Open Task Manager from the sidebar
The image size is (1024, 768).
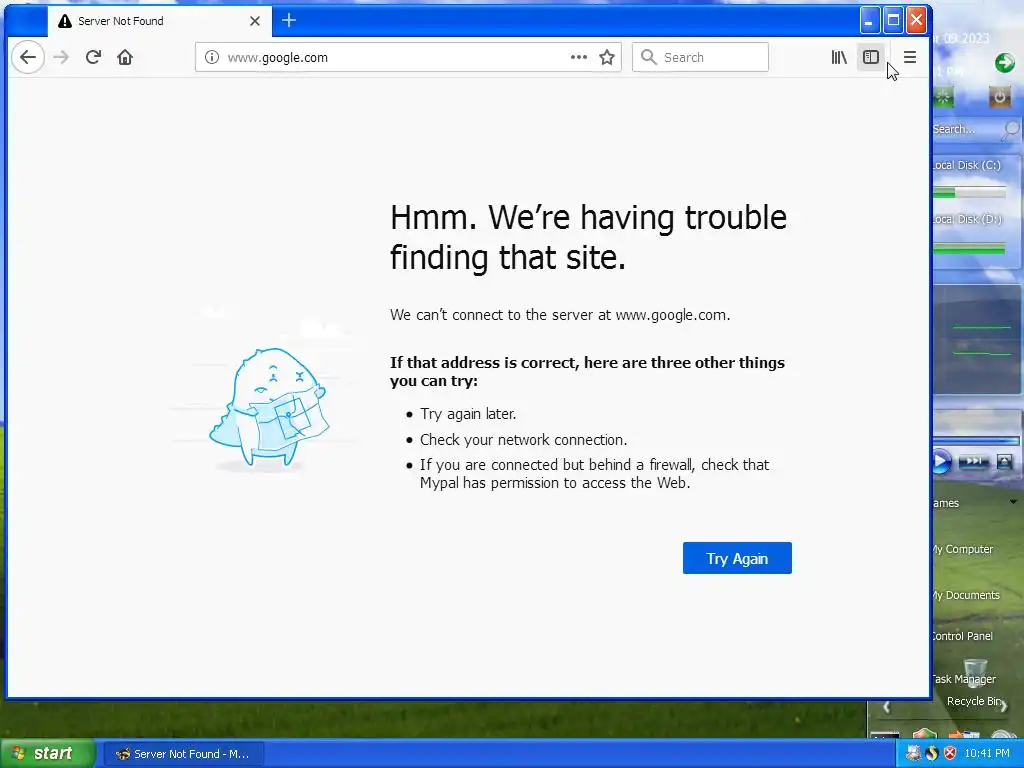965,679
